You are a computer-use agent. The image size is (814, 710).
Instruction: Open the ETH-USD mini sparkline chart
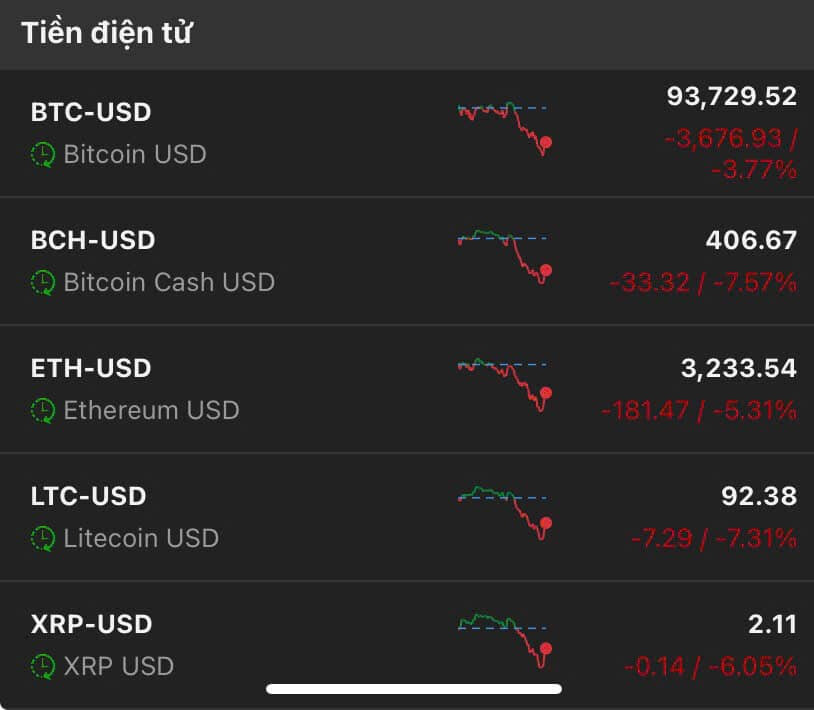coord(503,383)
